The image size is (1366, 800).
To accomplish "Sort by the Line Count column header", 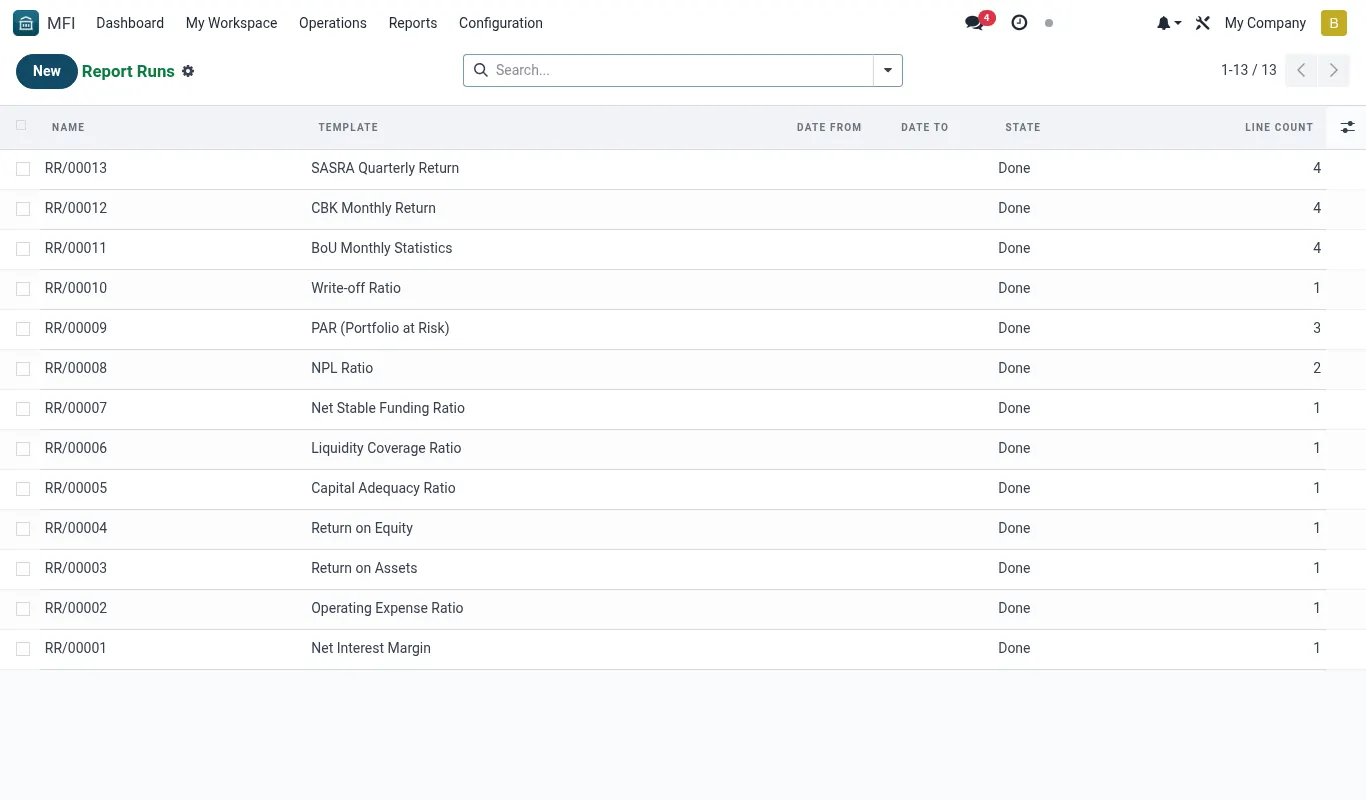I will (1278, 127).
